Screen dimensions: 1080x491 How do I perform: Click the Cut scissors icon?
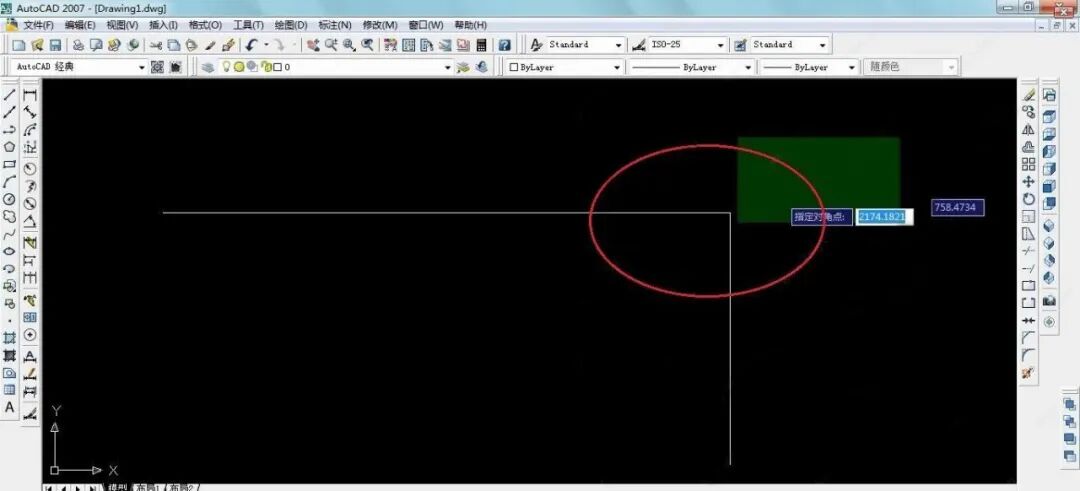(156, 45)
